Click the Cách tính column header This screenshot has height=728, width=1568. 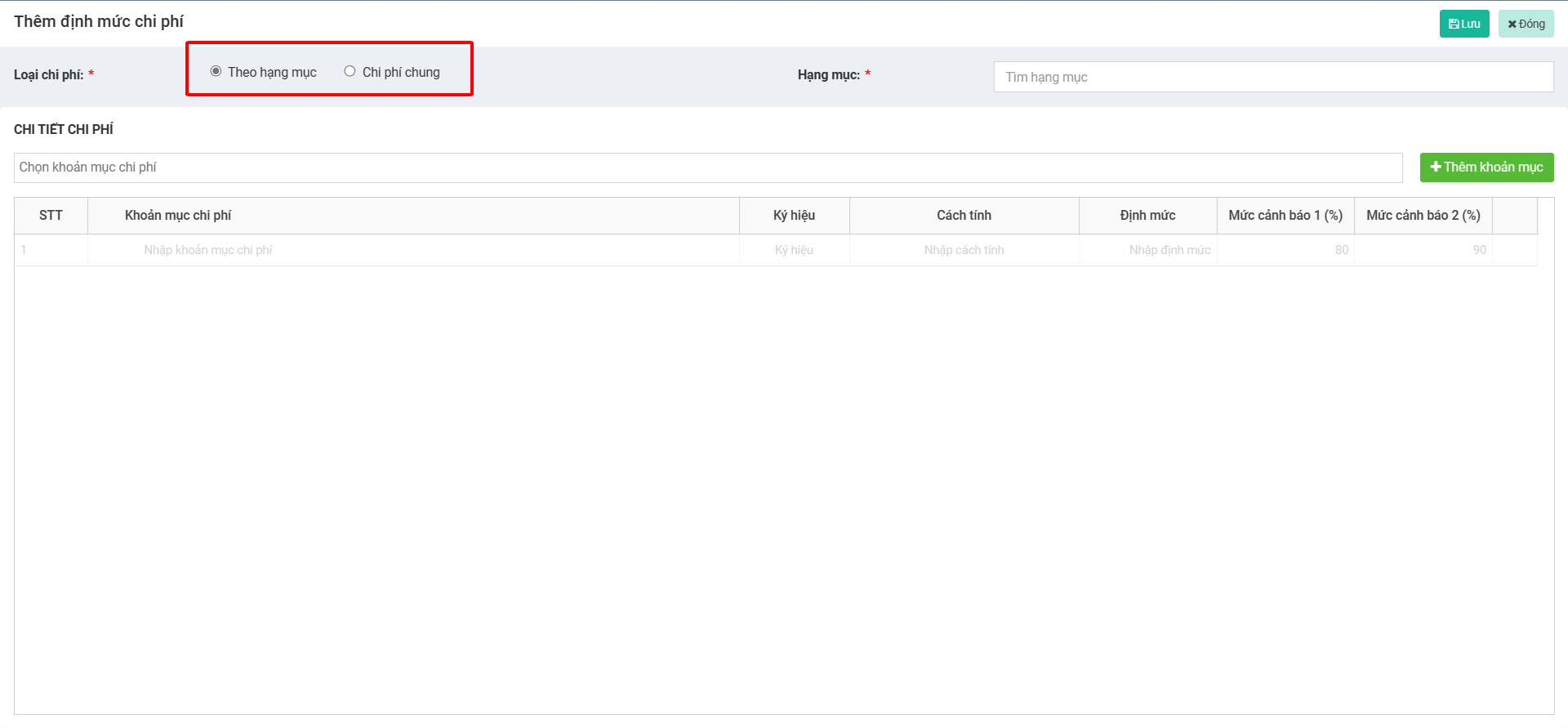click(x=964, y=216)
